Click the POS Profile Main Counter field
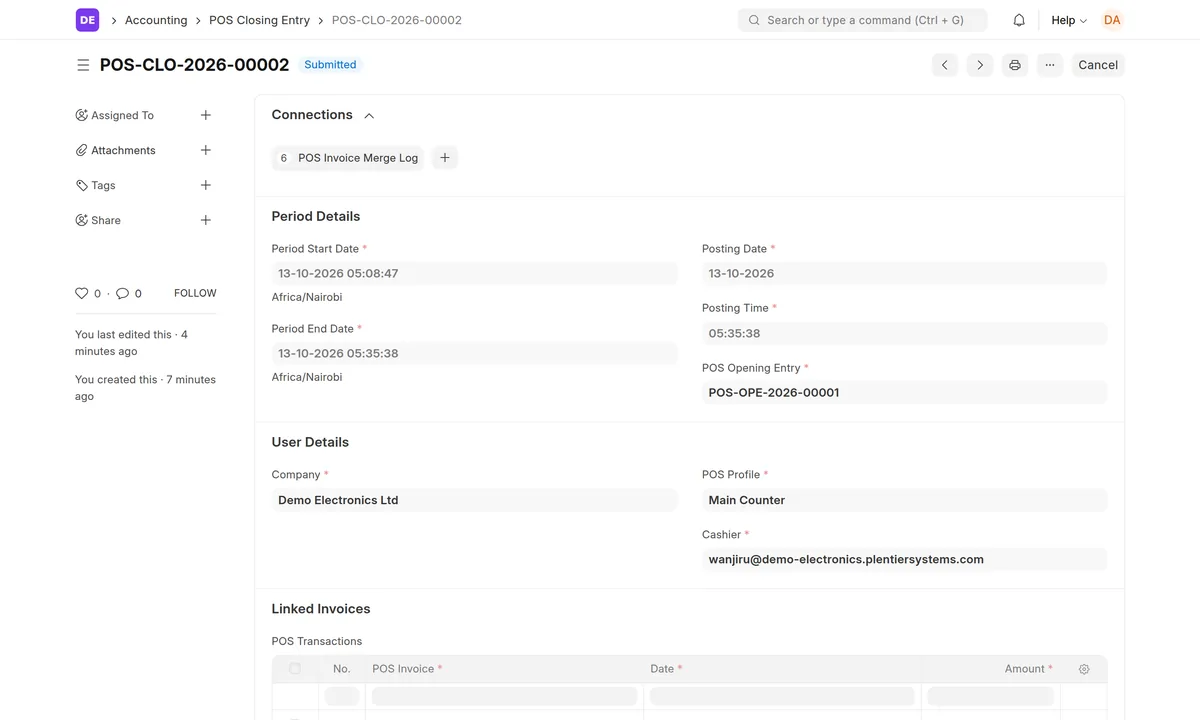Image resolution: width=1200 pixels, height=720 pixels. [x=904, y=500]
